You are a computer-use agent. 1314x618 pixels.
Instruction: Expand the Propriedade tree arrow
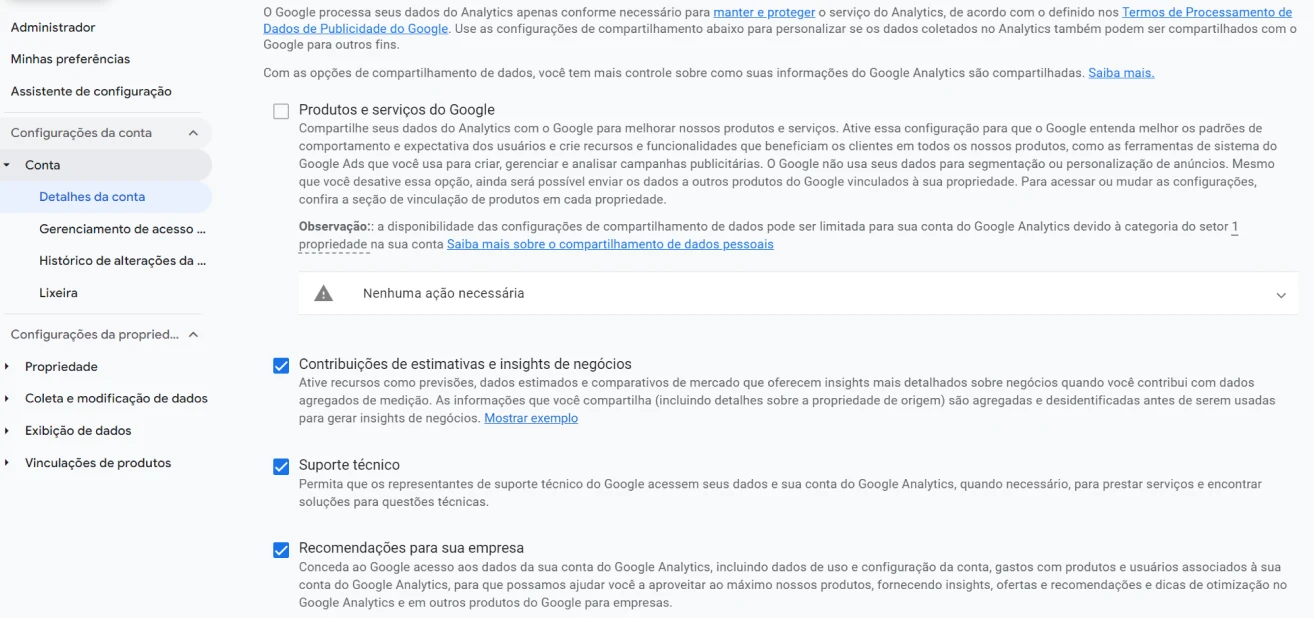pyautogui.click(x=7, y=367)
